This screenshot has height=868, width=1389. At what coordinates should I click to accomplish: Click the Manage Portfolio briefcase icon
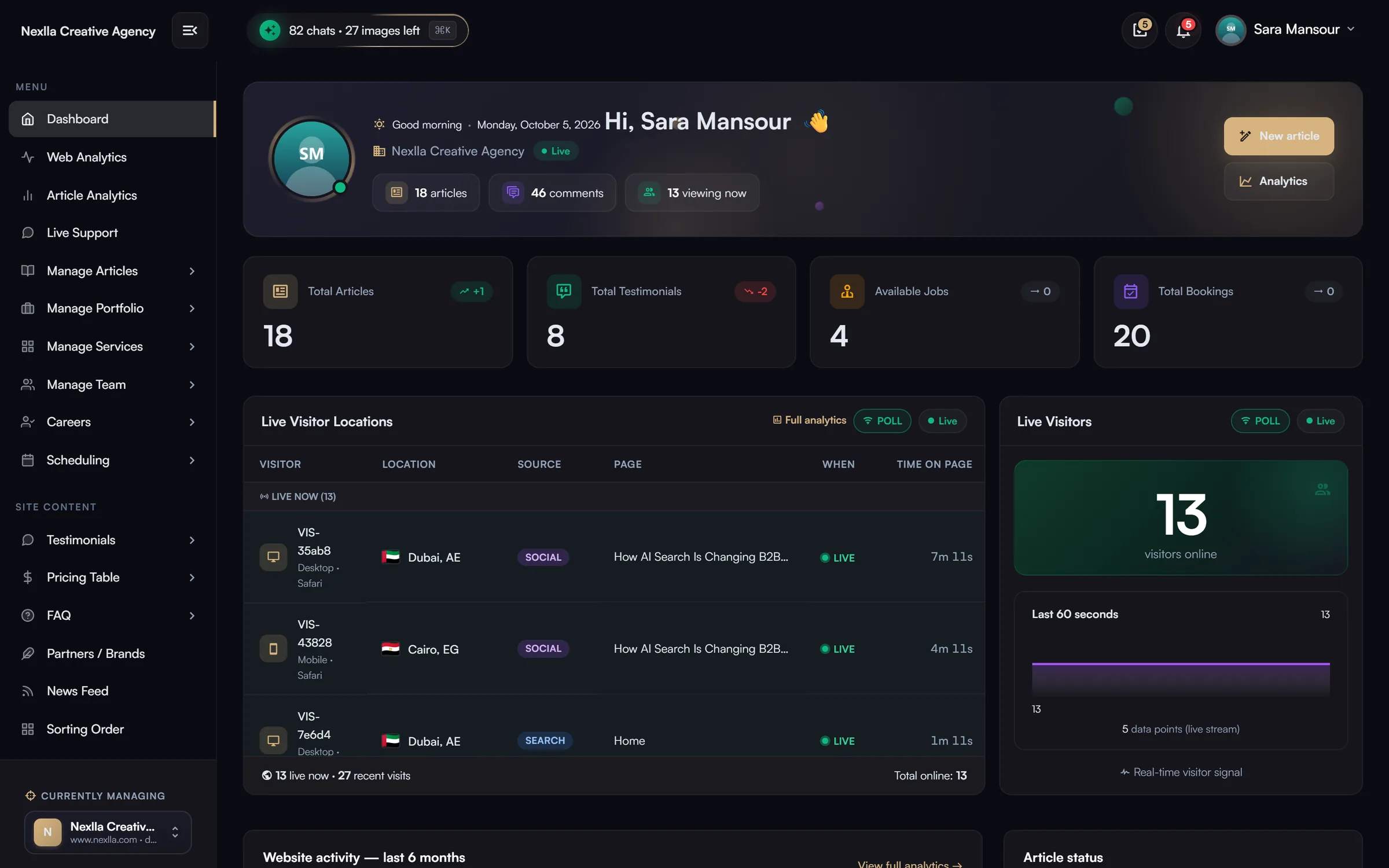click(28, 308)
